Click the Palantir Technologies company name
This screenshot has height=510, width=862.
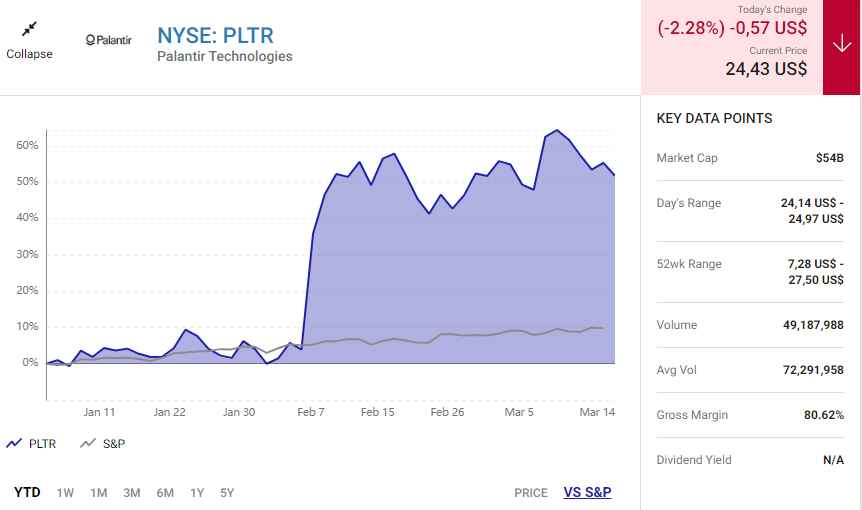[225, 57]
